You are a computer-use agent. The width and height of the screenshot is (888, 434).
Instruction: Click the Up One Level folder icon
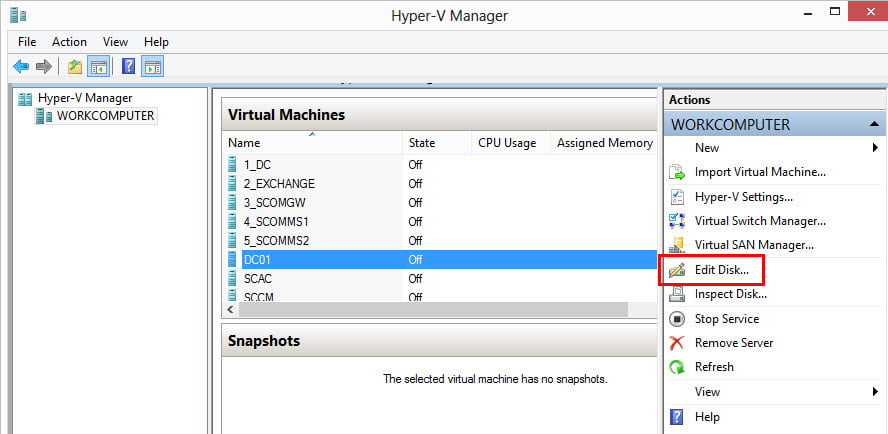(x=75, y=67)
